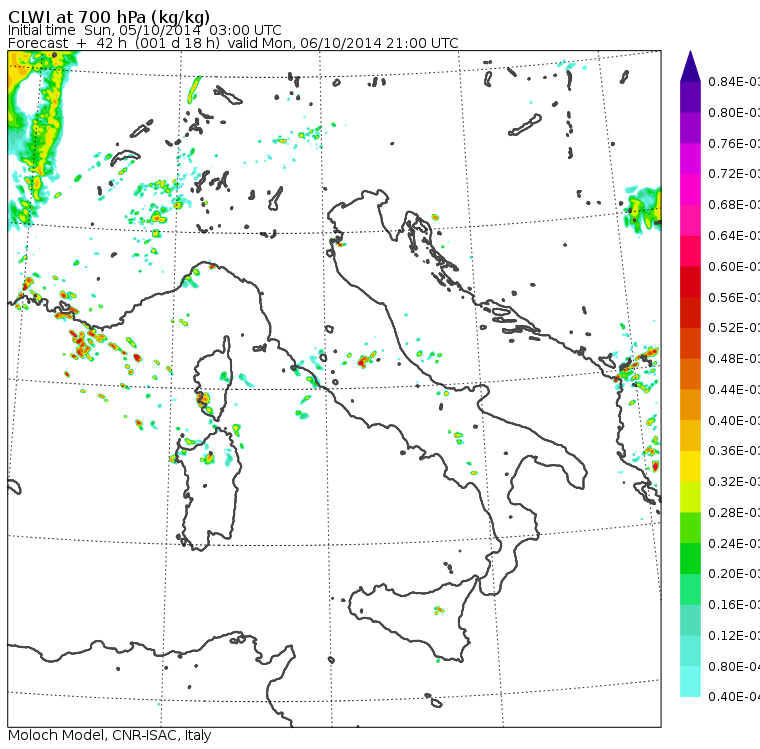Click the island of Sicily on the map
This screenshot has width=760, height=749.
pyautogui.click(x=412, y=618)
